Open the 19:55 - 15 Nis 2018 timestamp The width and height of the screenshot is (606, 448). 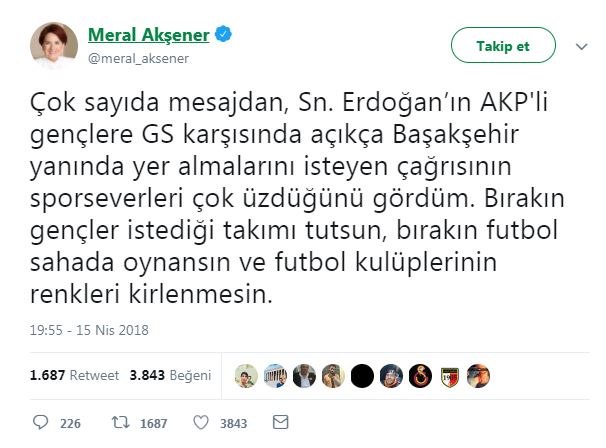(x=89, y=330)
